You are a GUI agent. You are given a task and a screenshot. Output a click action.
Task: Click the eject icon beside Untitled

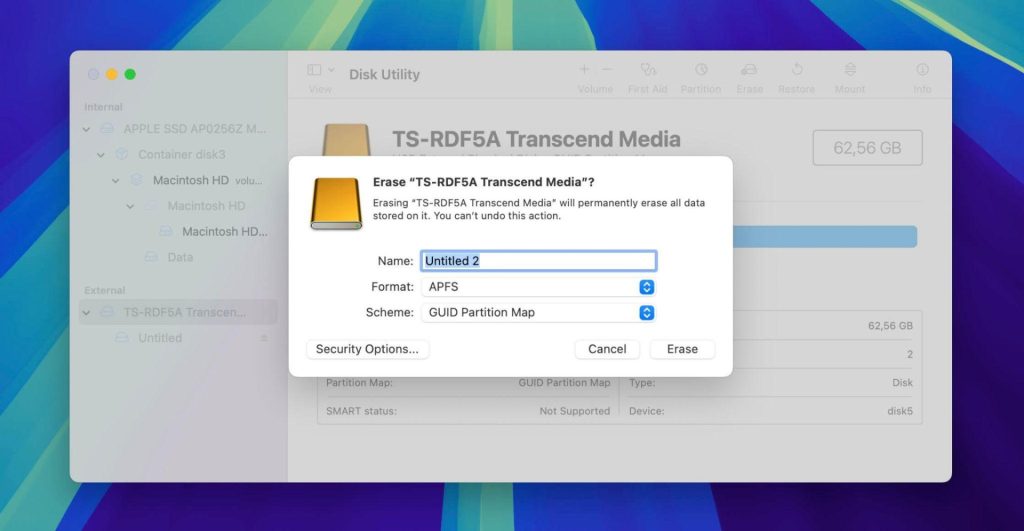pyautogui.click(x=264, y=338)
